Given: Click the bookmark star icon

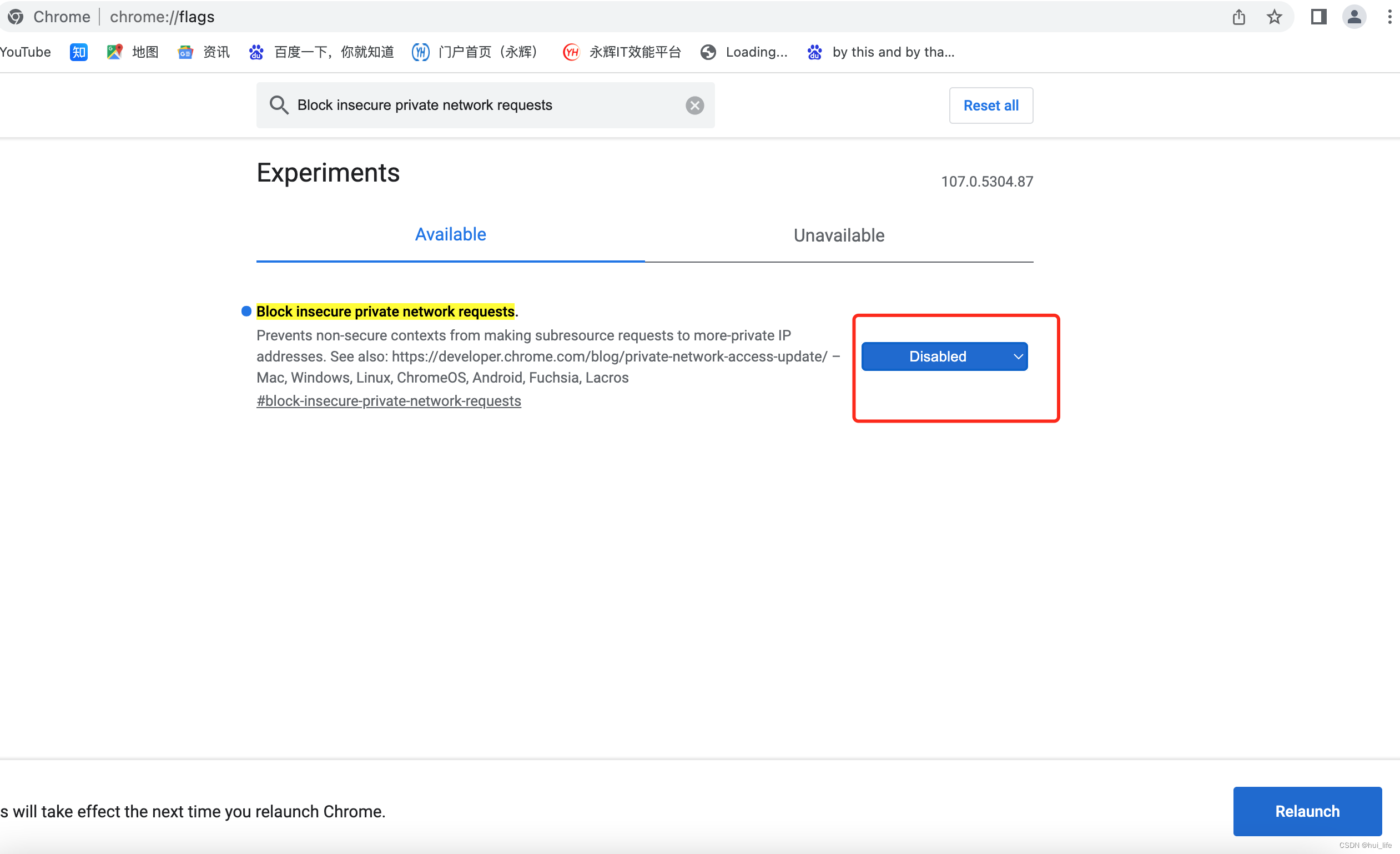Looking at the screenshot, I should click(1274, 16).
